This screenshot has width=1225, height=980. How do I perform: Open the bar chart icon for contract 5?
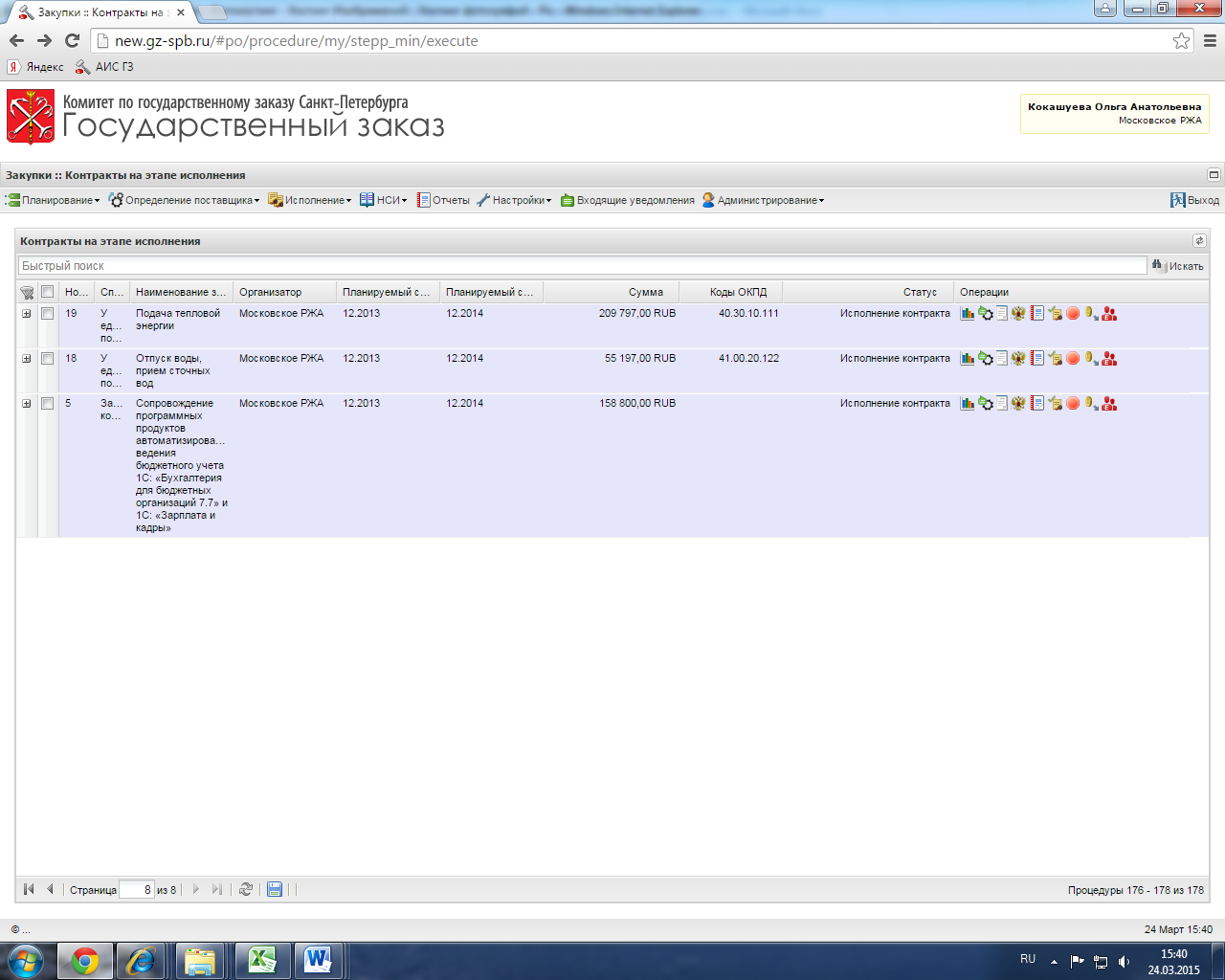point(968,403)
